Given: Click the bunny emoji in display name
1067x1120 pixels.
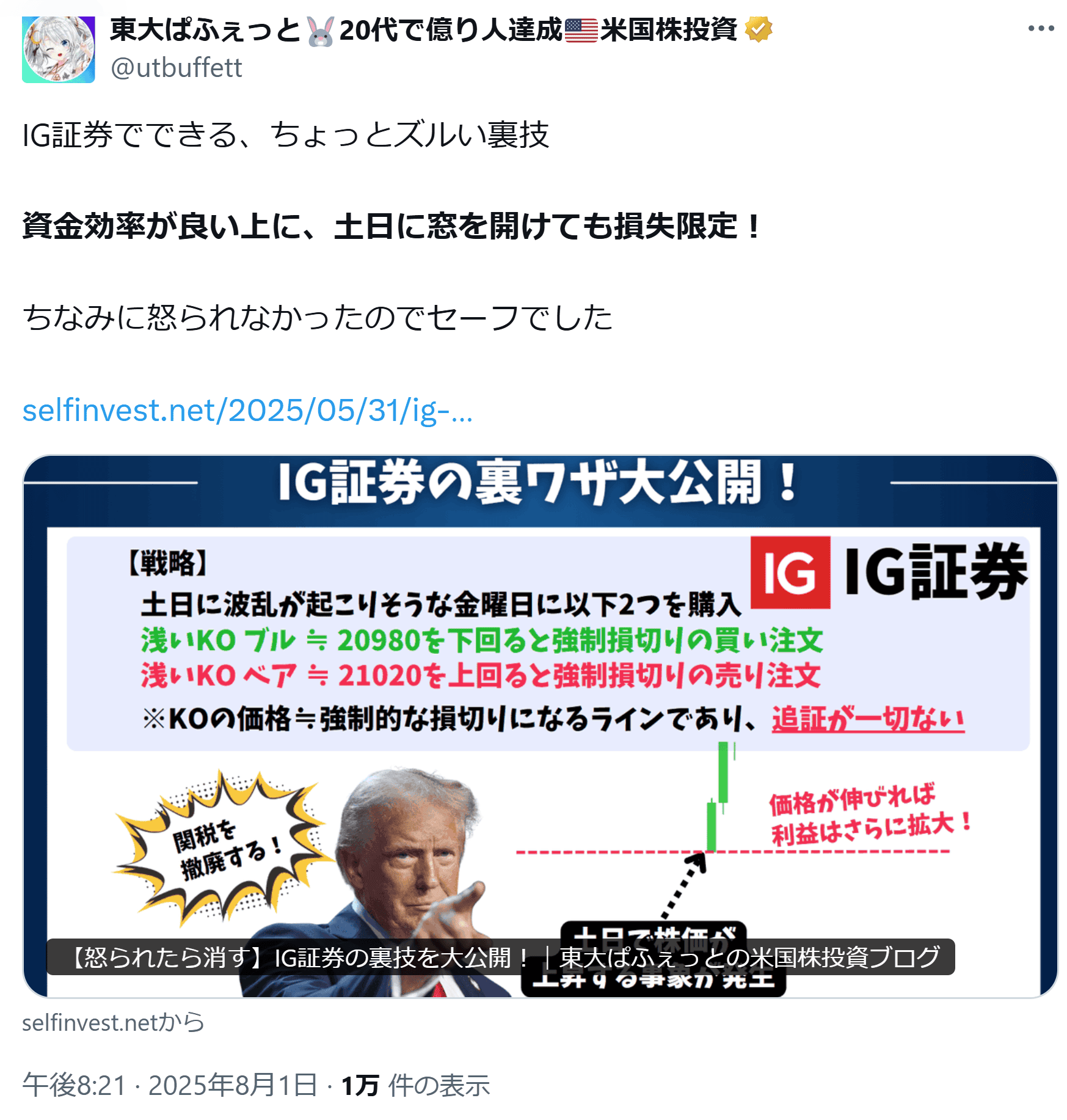Looking at the screenshot, I should [x=321, y=31].
